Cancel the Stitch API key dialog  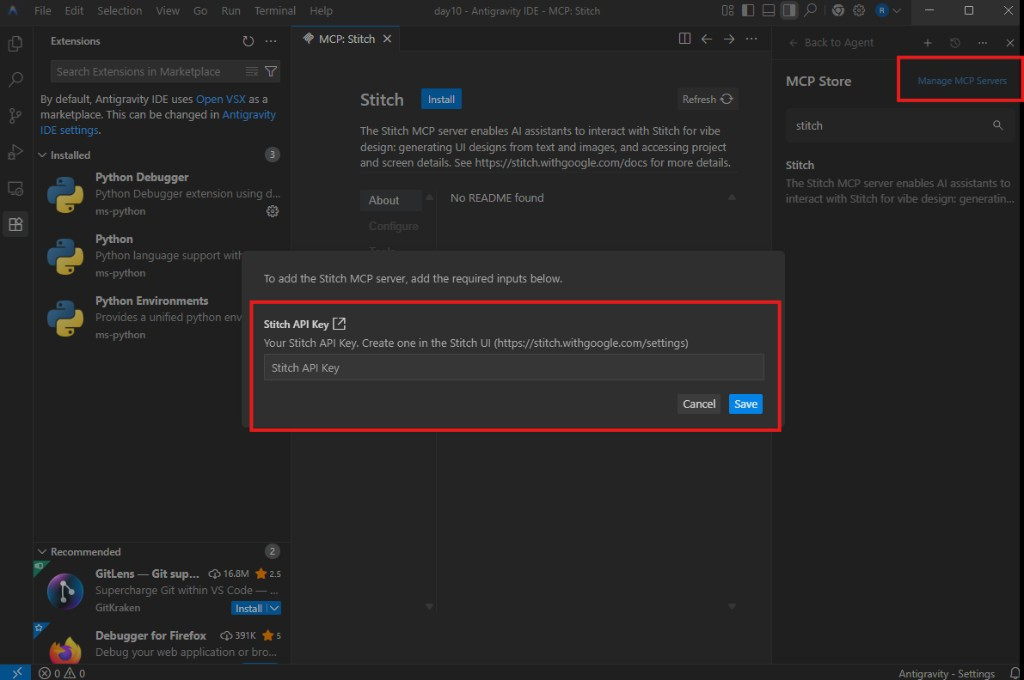click(x=699, y=404)
